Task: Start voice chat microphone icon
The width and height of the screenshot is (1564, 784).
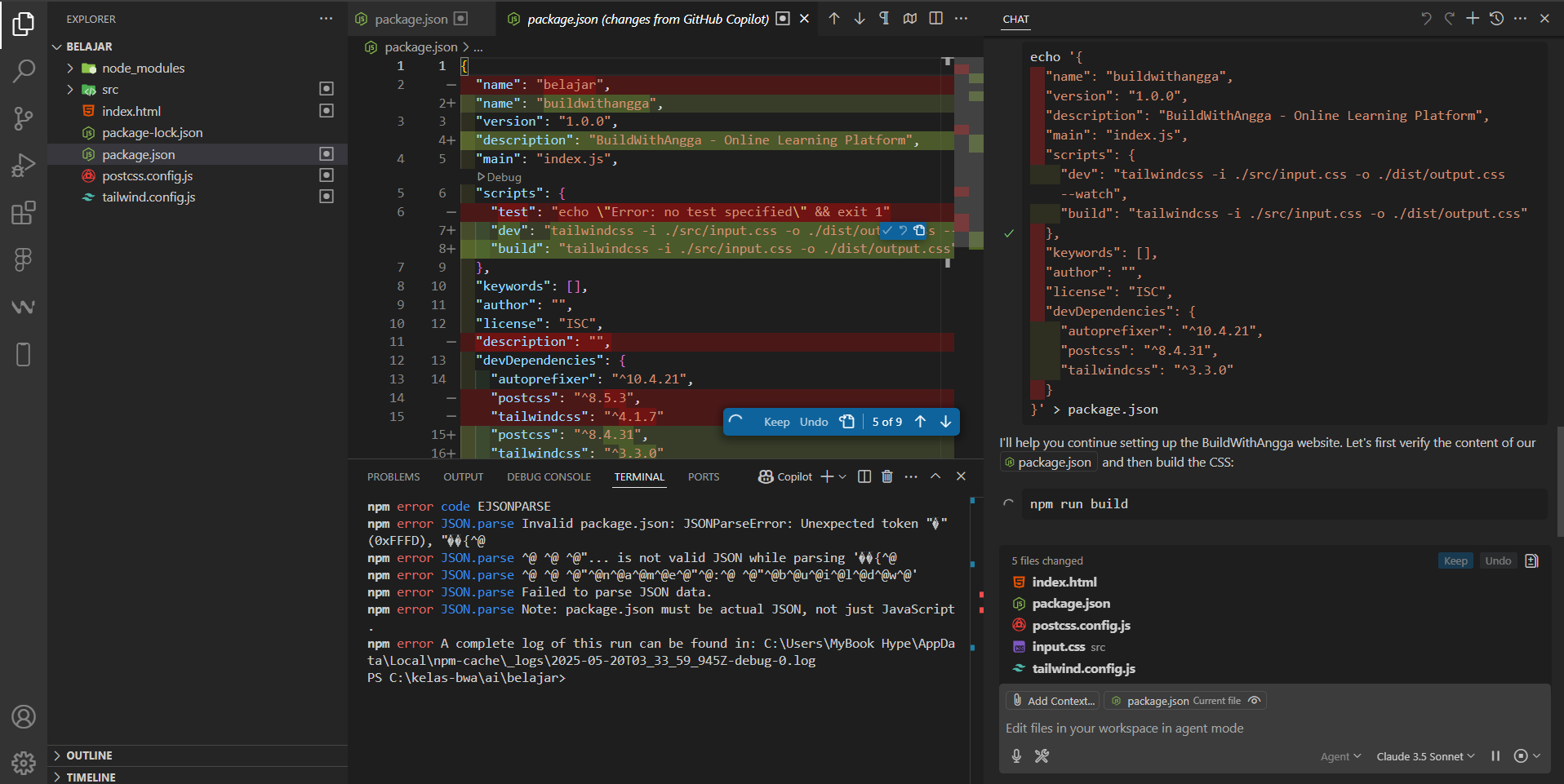Action: (x=1016, y=756)
